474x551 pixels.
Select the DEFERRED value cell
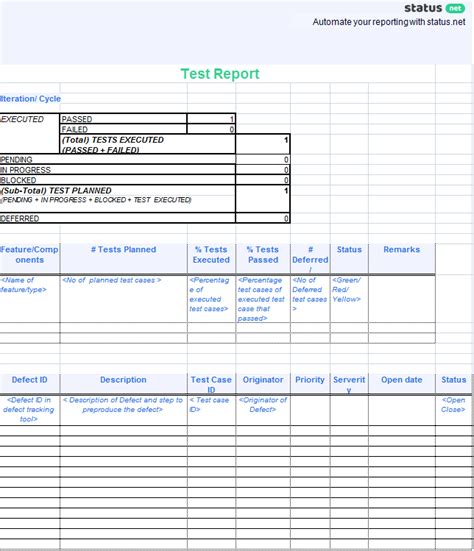[x=263, y=218]
